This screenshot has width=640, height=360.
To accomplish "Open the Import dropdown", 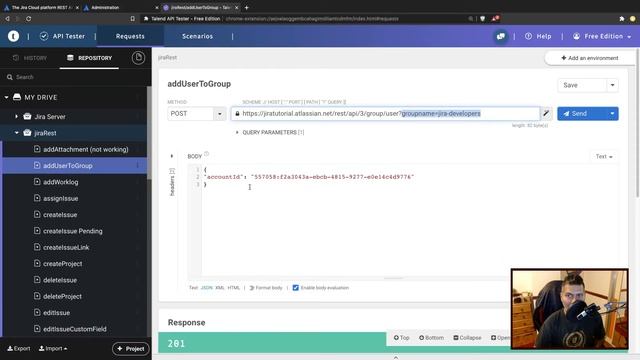I will tap(53, 349).
